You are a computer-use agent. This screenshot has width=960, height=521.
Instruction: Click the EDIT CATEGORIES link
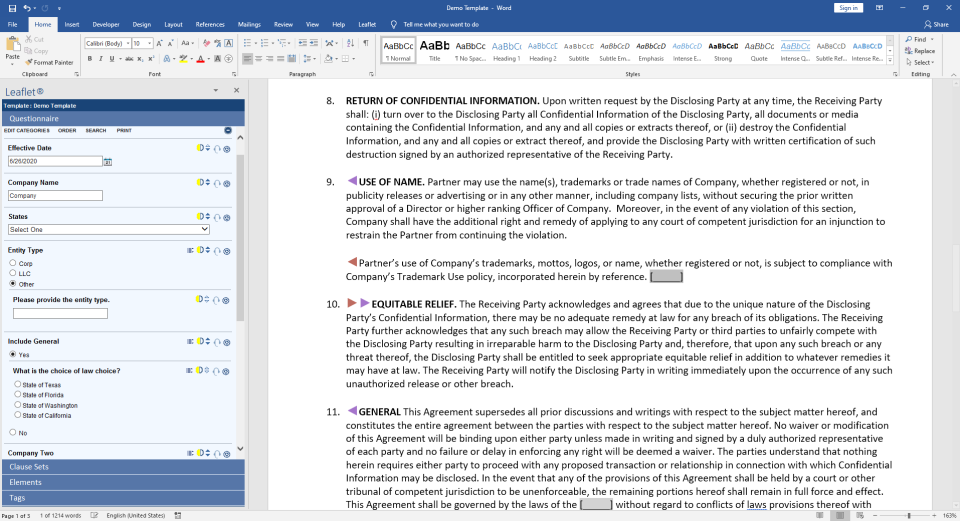(26, 131)
